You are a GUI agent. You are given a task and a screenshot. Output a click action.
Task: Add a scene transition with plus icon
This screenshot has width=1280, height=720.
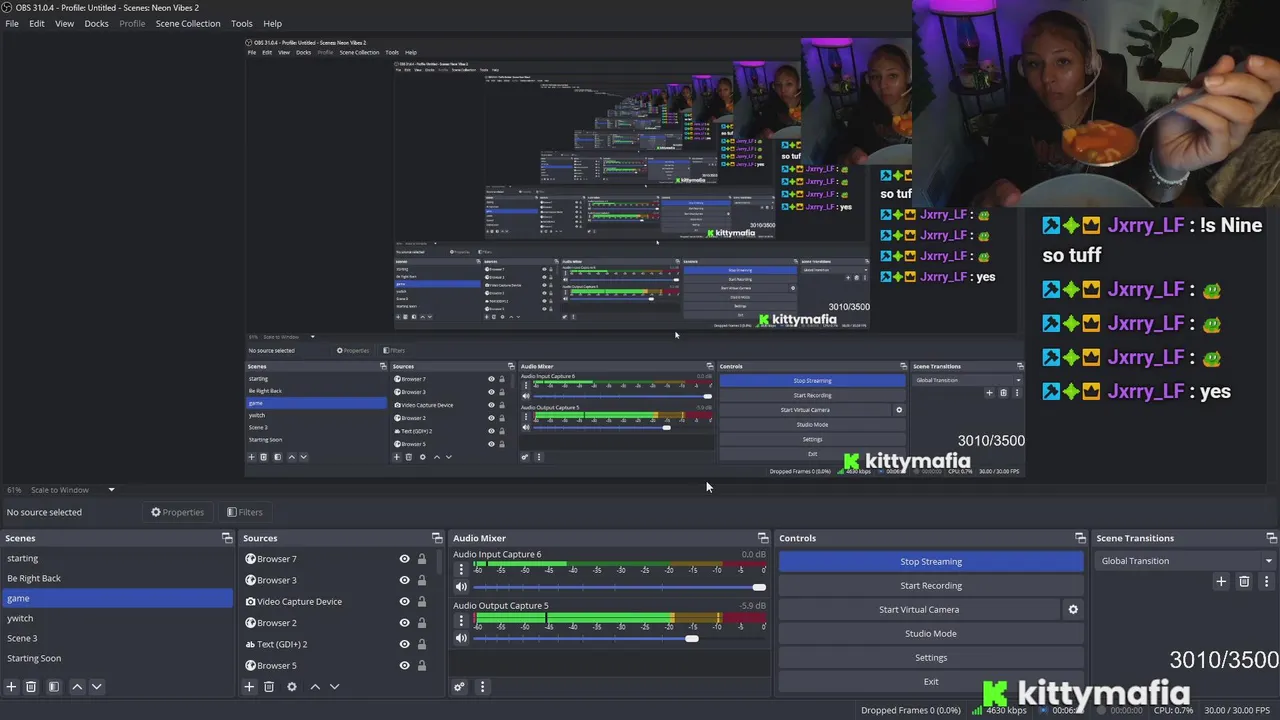pos(1221,581)
